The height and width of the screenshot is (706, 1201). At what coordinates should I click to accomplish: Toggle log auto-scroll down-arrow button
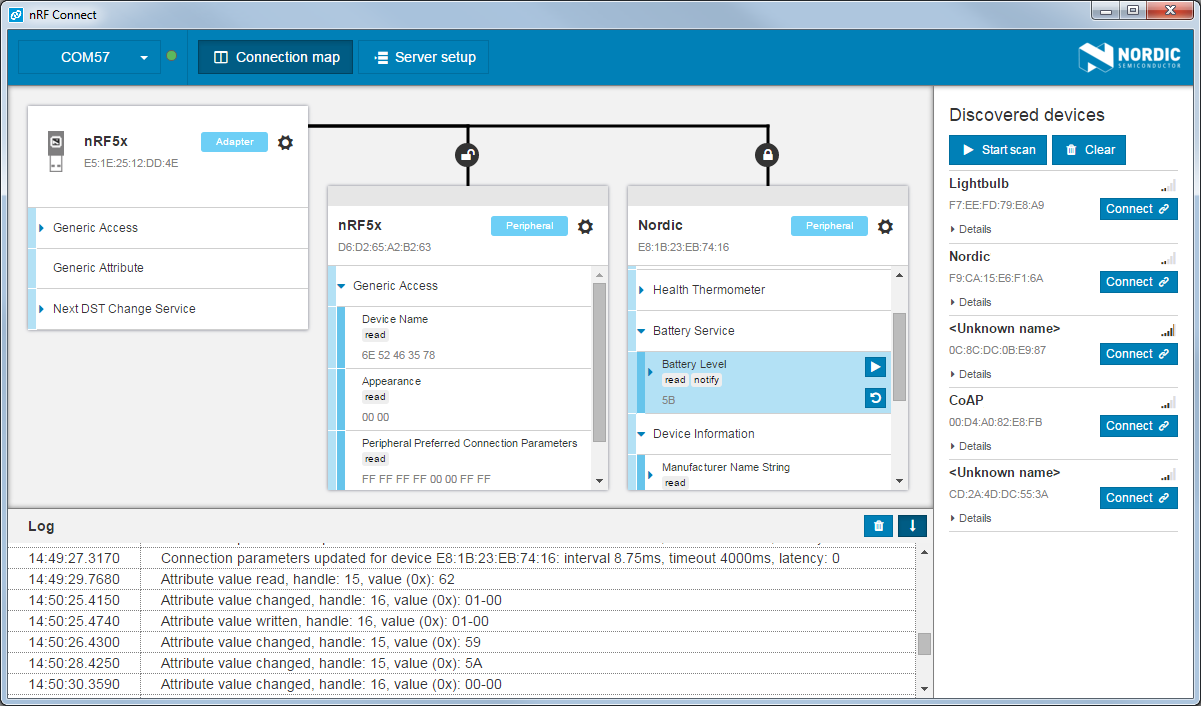[912, 526]
